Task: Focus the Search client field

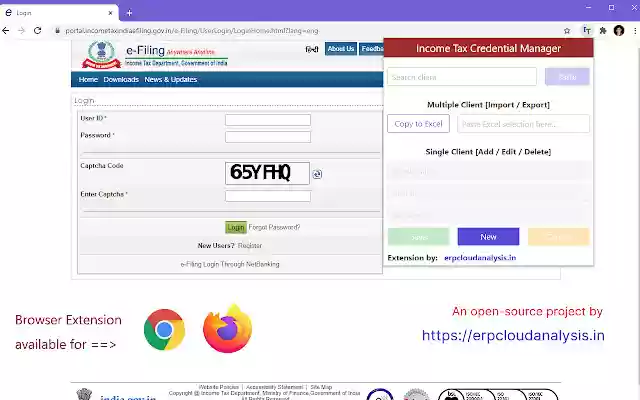Action: pos(462,77)
